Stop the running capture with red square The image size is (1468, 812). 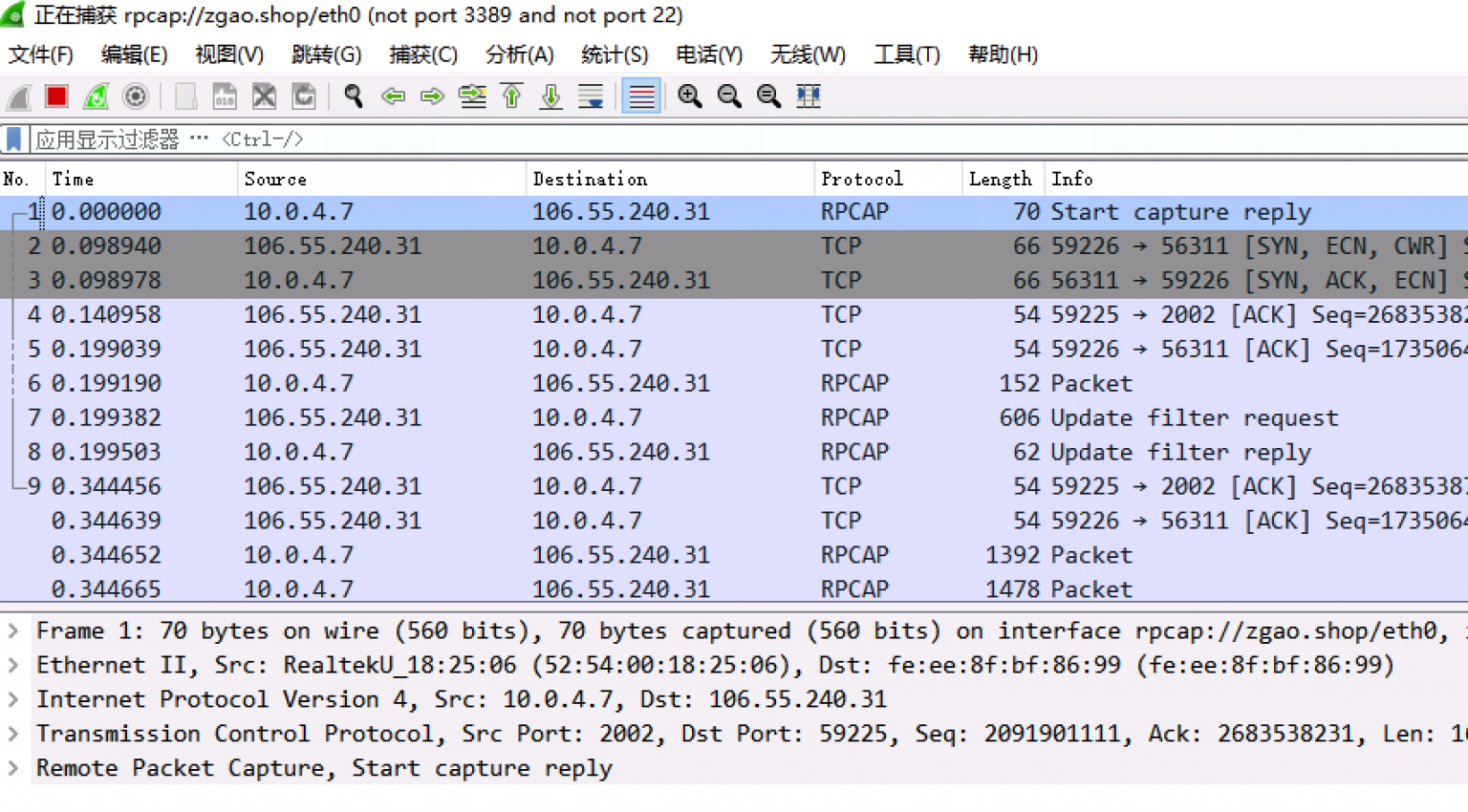coord(56,96)
